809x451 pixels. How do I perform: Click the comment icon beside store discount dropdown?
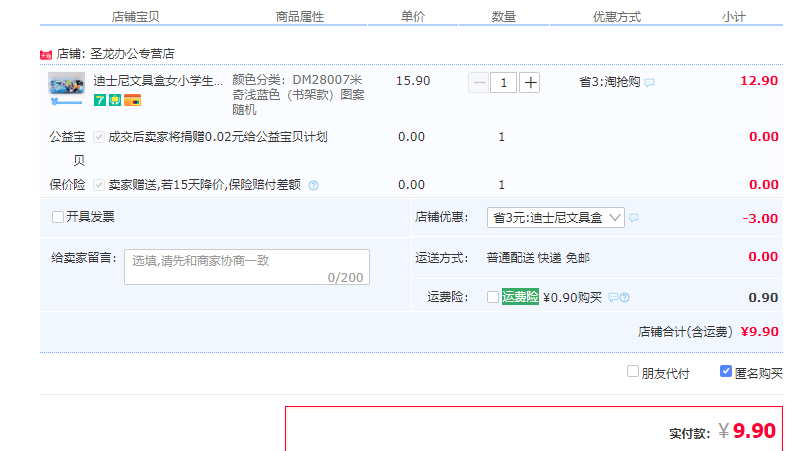click(634, 218)
